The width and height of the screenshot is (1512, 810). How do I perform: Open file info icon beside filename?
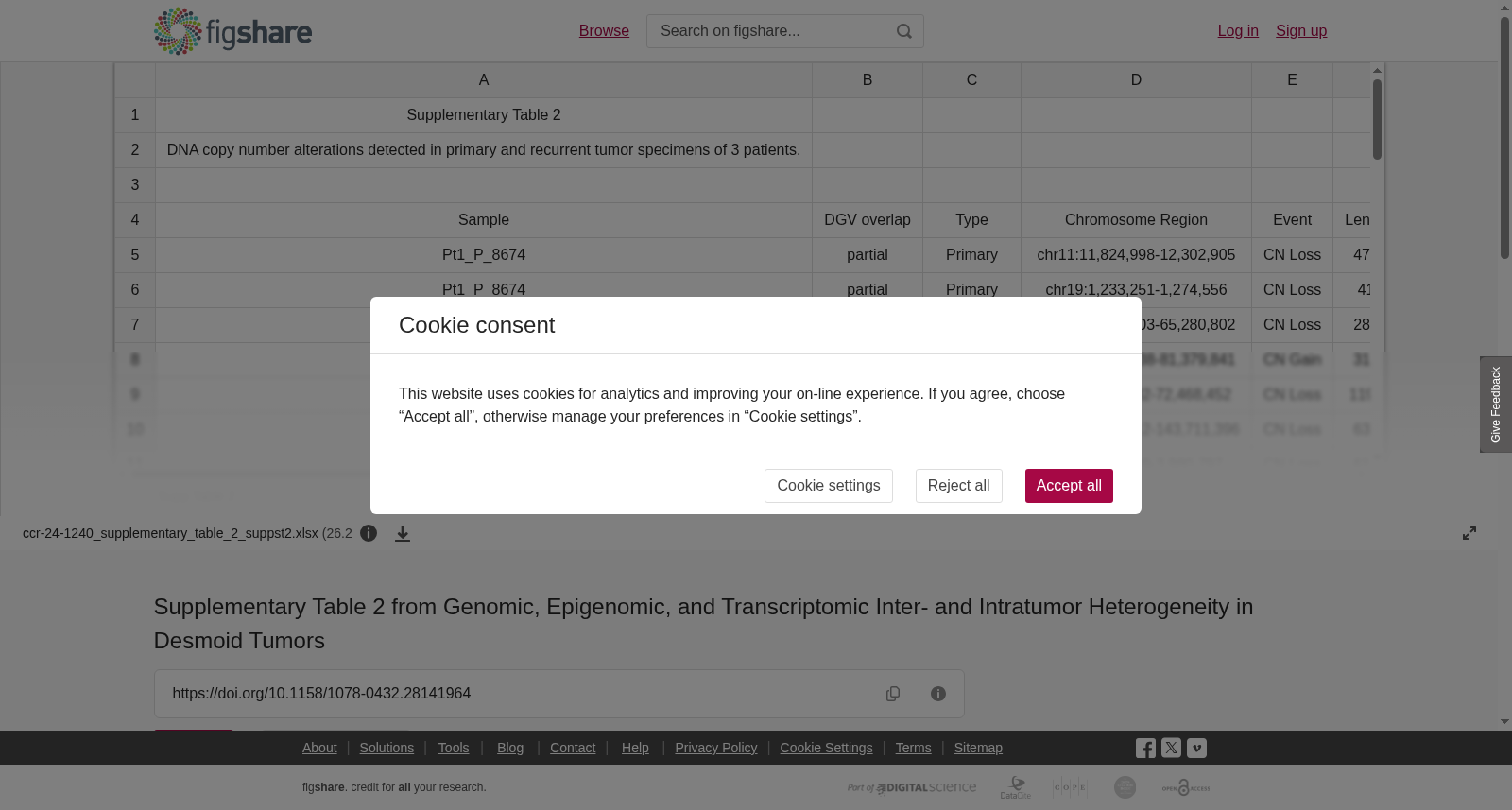tap(369, 533)
